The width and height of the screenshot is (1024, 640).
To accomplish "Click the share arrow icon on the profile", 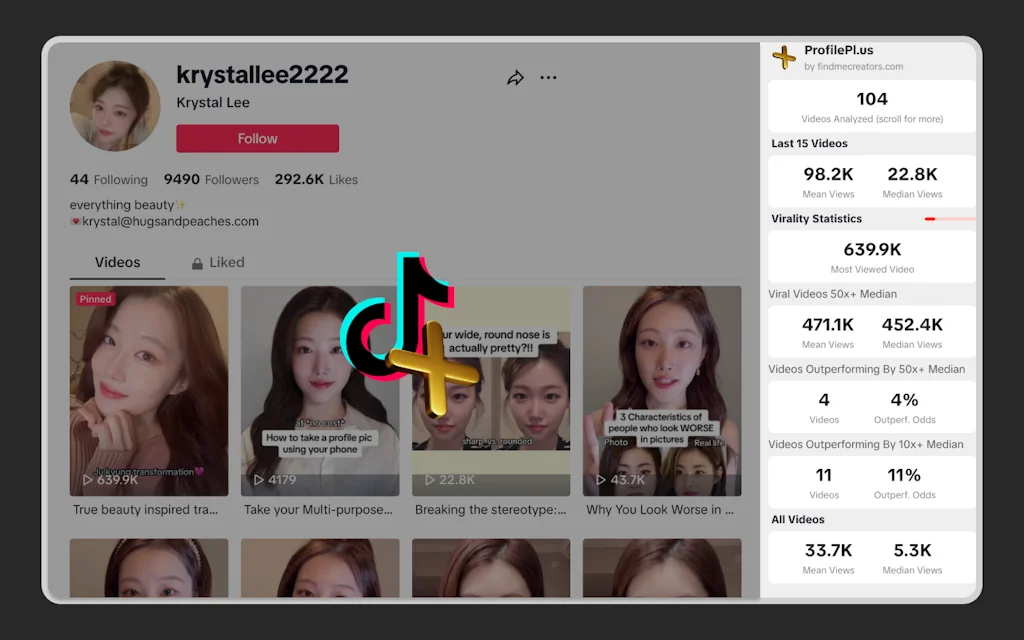I will [516, 77].
